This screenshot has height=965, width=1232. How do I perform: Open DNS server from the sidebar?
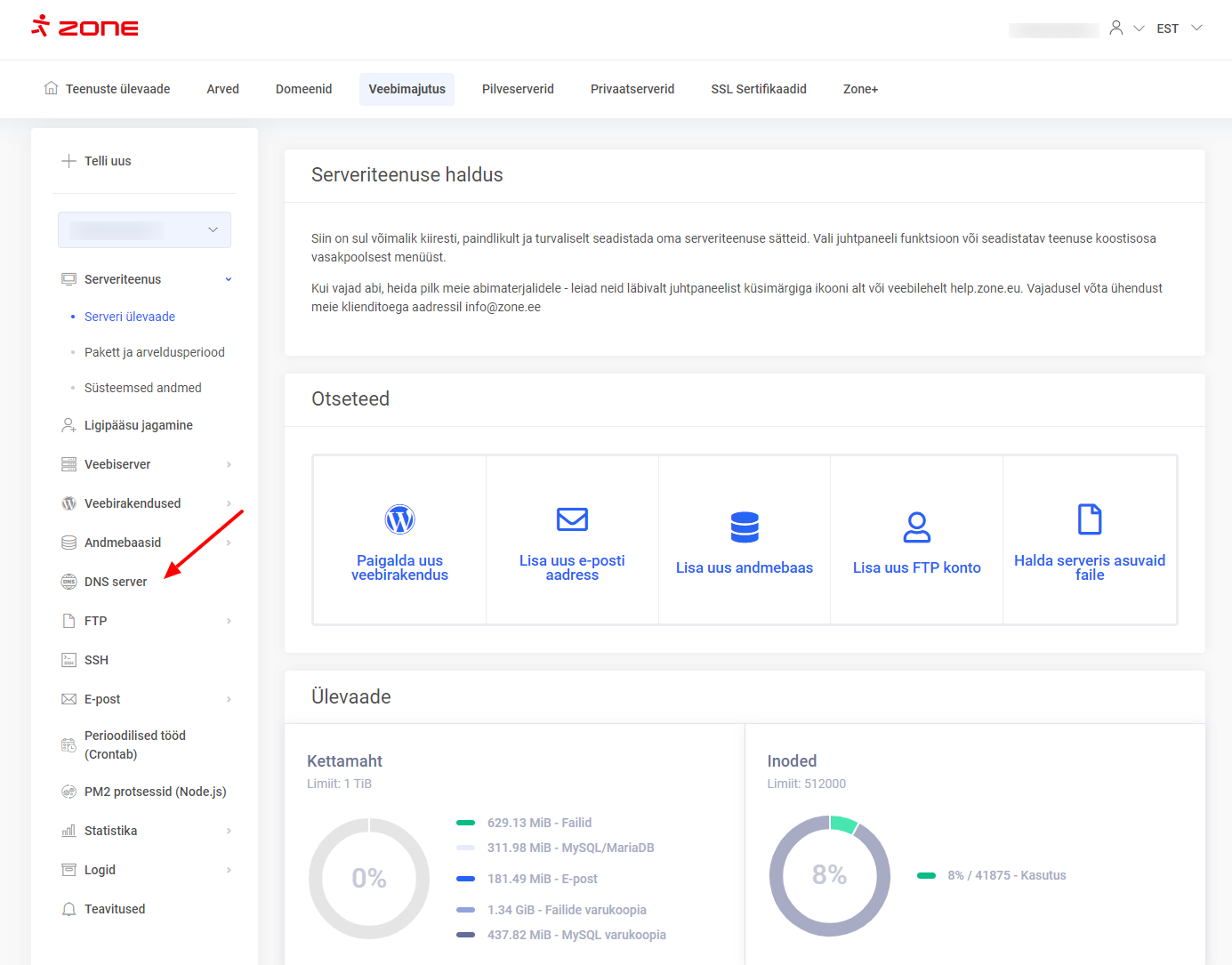click(116, 582)
